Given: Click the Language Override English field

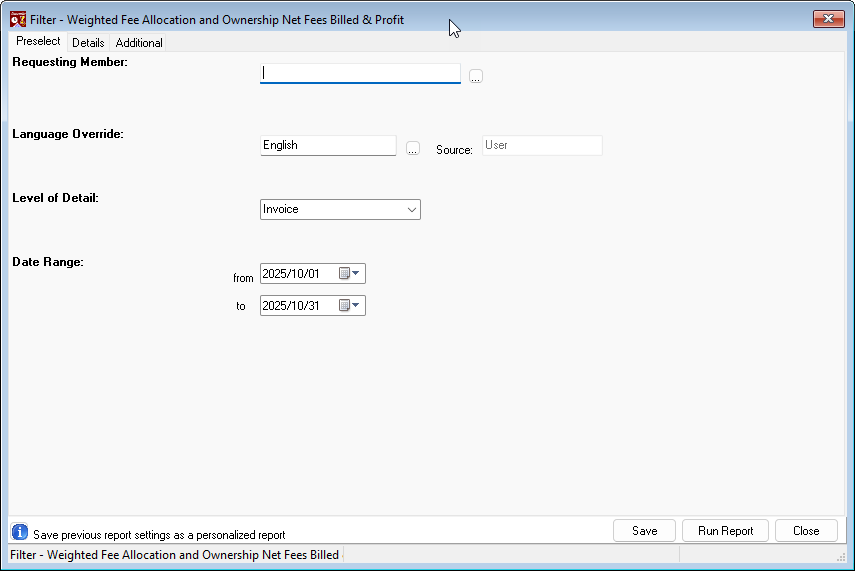Looking at the screenshot, I should click(x=328, y=146).
